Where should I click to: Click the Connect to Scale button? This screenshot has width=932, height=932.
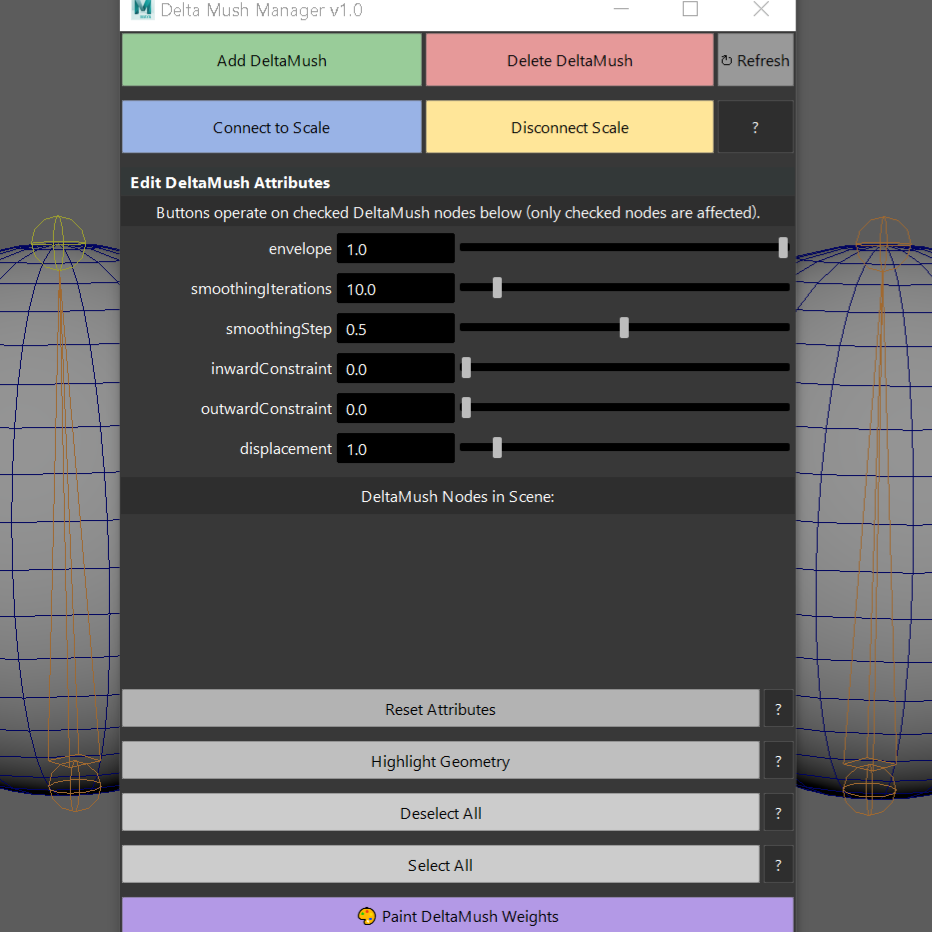point(272,127)
